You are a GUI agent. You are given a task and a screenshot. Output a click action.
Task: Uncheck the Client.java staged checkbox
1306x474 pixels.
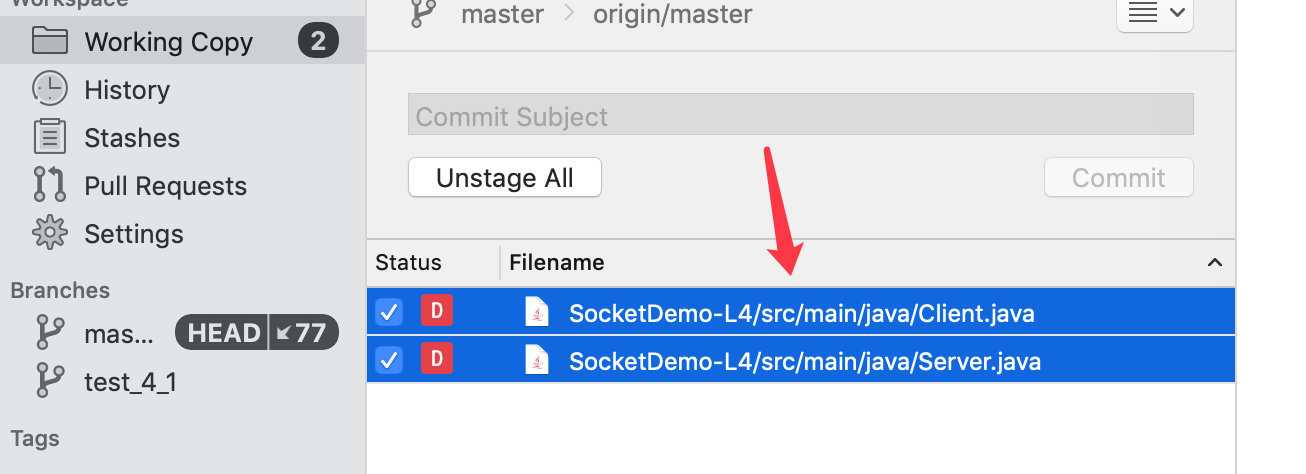pyautogui.click(x=389, y=312)
